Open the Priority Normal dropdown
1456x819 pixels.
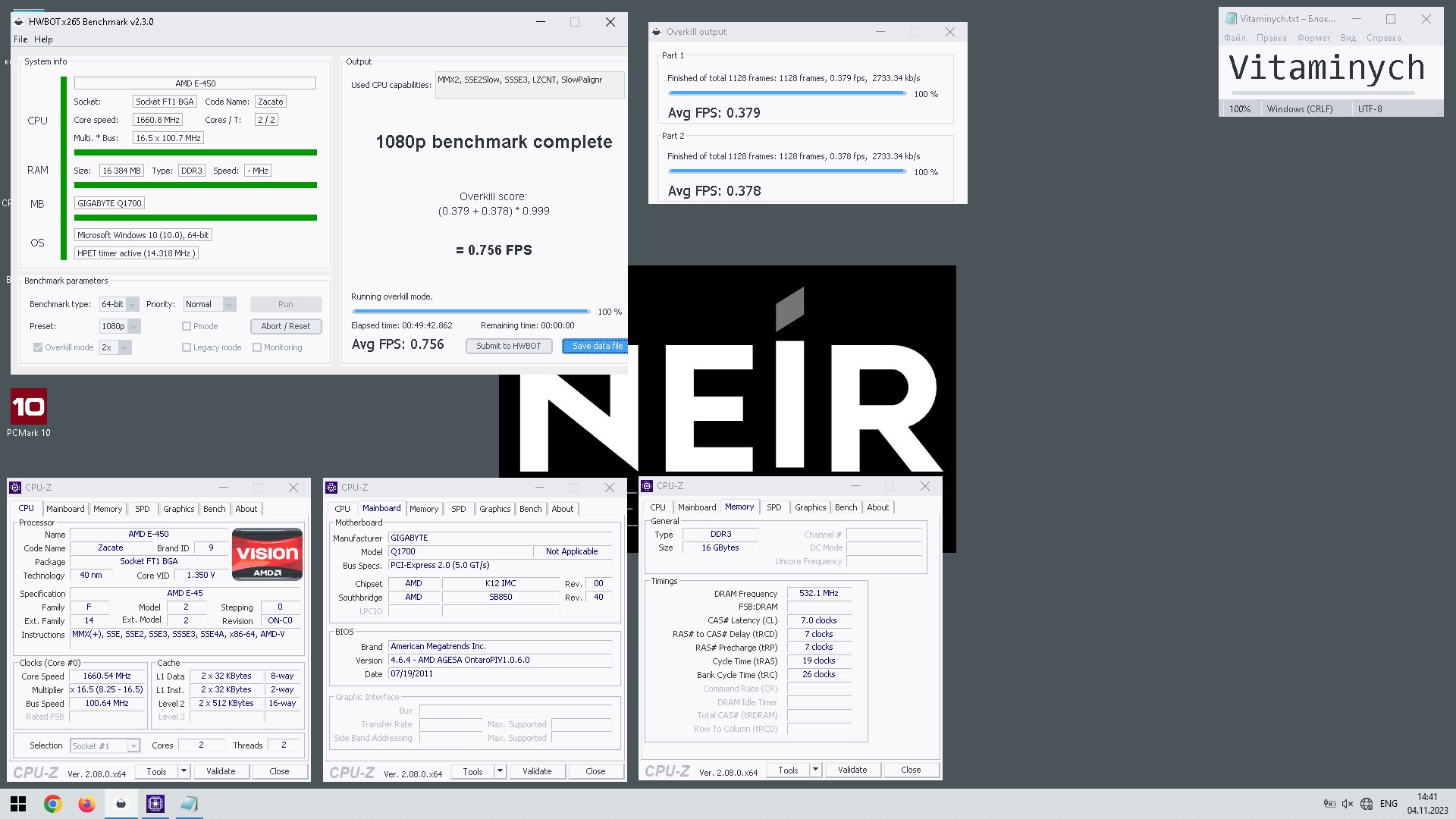pos(210,304)
